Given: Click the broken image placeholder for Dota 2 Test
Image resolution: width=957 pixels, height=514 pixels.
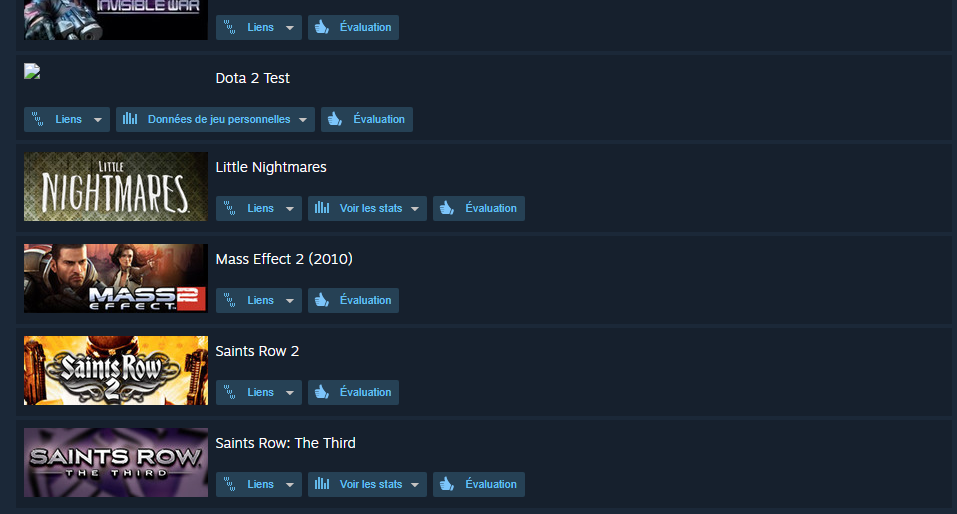Looking at the screenshot, I should pos(32,71).
